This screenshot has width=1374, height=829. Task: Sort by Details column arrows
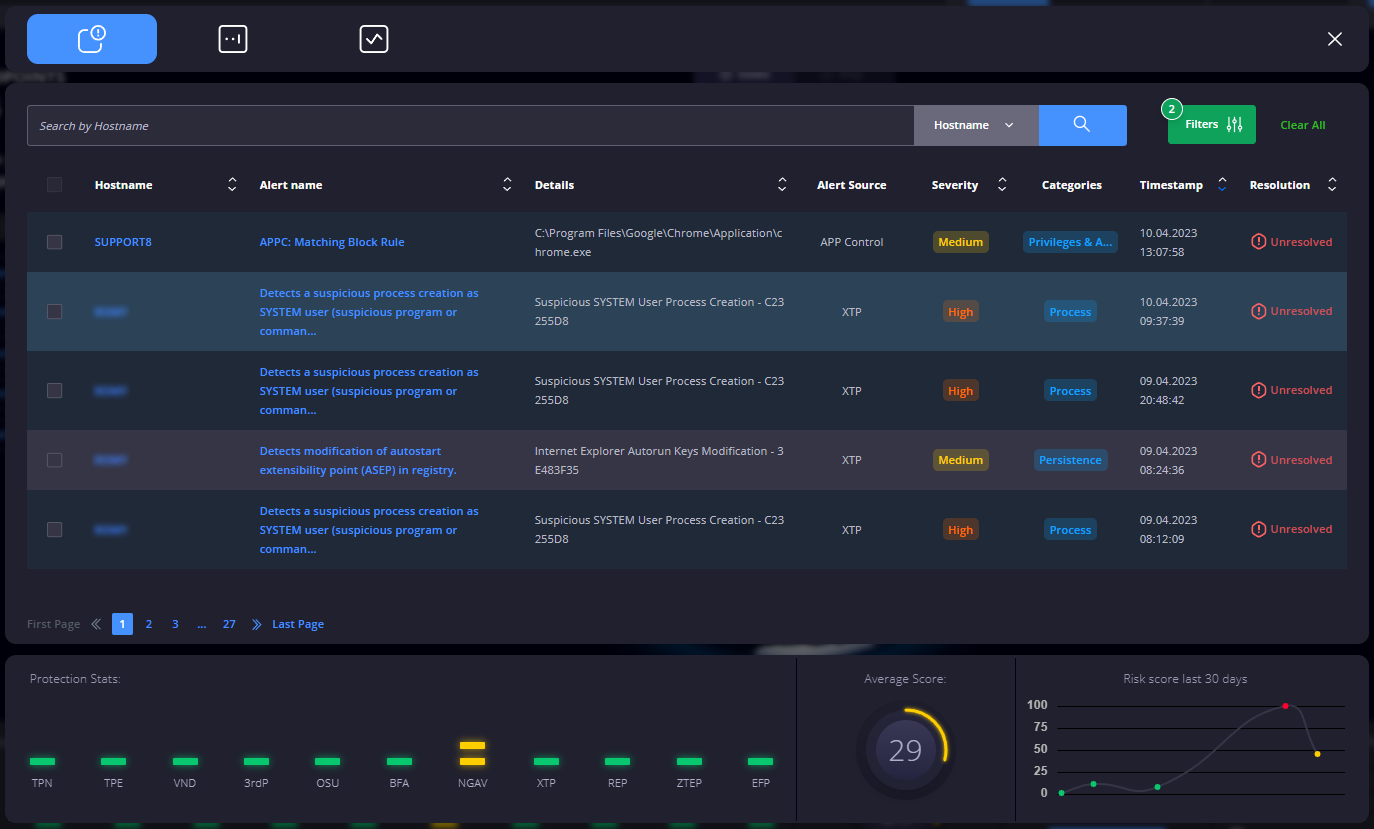click(782, 185)
